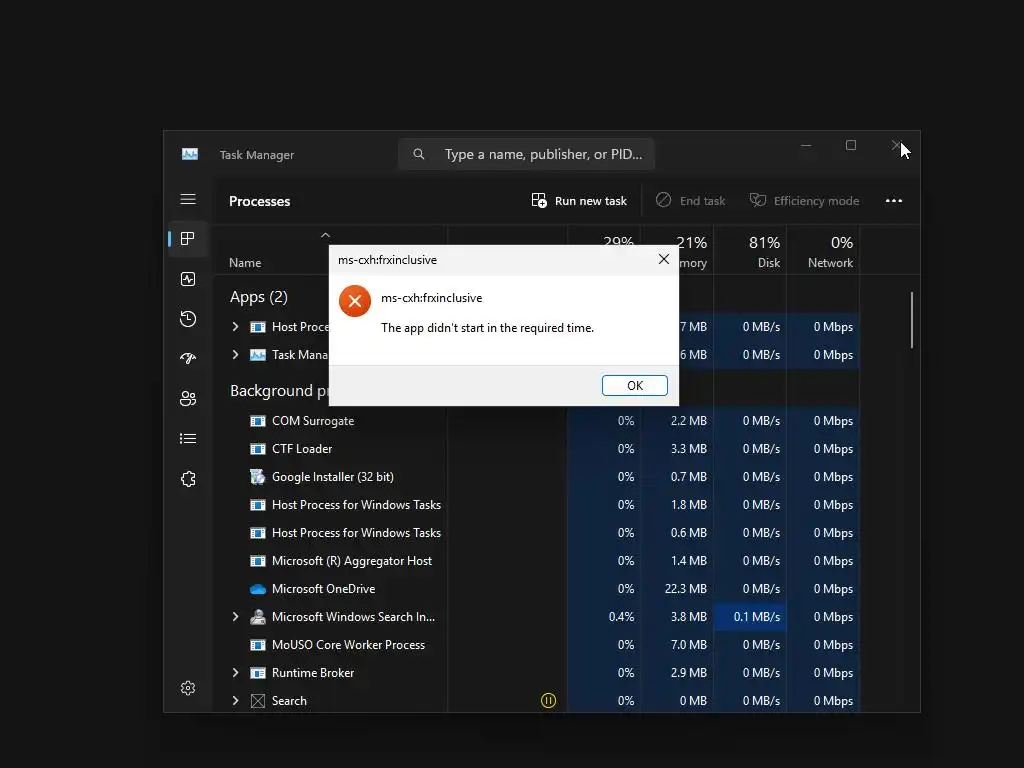
Task: Open the more options ellipsis menu
Action: 893,200
